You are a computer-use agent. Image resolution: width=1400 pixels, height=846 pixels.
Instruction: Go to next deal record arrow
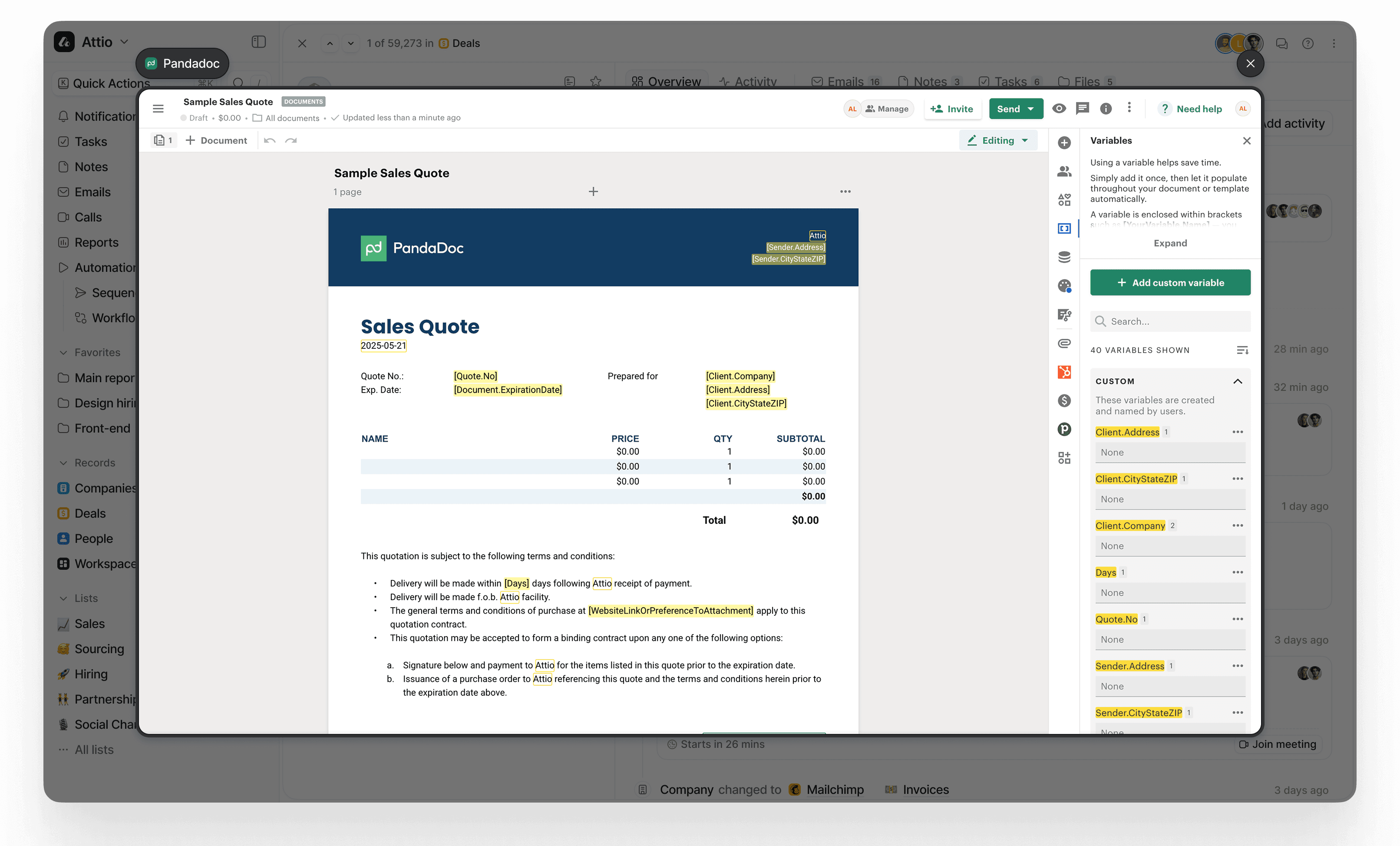pos(350,43)
